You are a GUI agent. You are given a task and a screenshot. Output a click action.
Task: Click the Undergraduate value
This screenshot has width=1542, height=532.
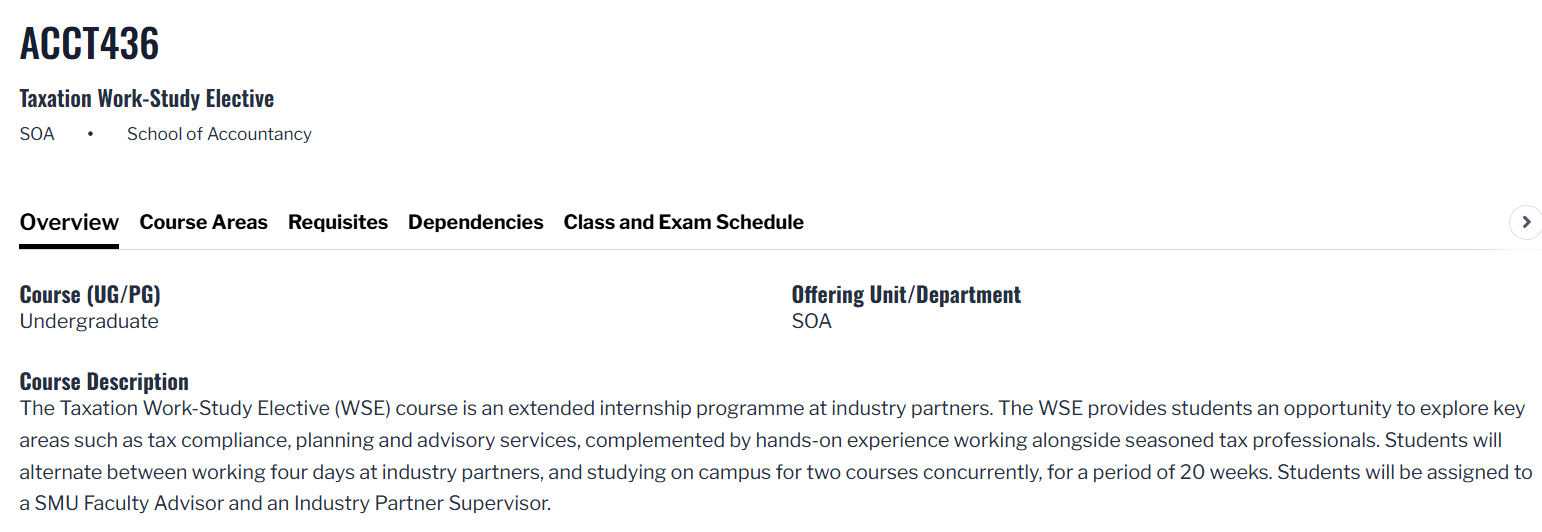coord(89,321)
